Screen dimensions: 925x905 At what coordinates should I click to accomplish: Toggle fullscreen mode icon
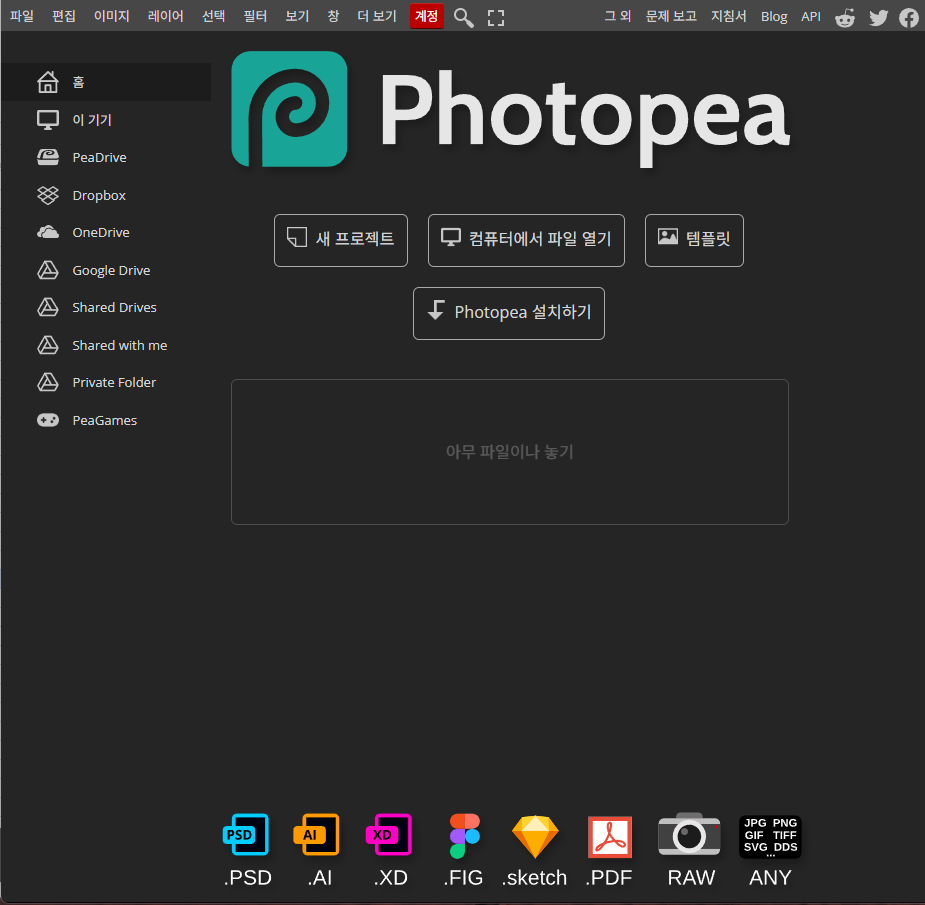click(496, 18)
